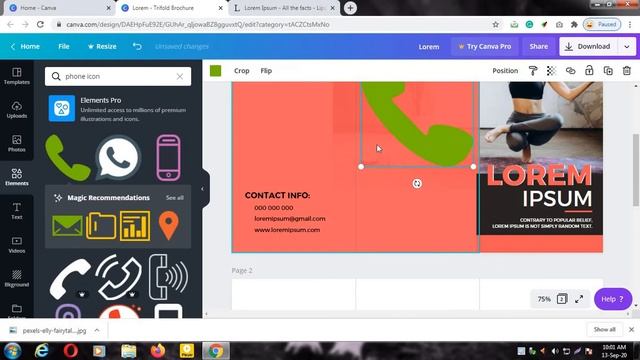The image size is (640, 360).
Task: Expand the download options chevron
Action: tap(627, 47)
